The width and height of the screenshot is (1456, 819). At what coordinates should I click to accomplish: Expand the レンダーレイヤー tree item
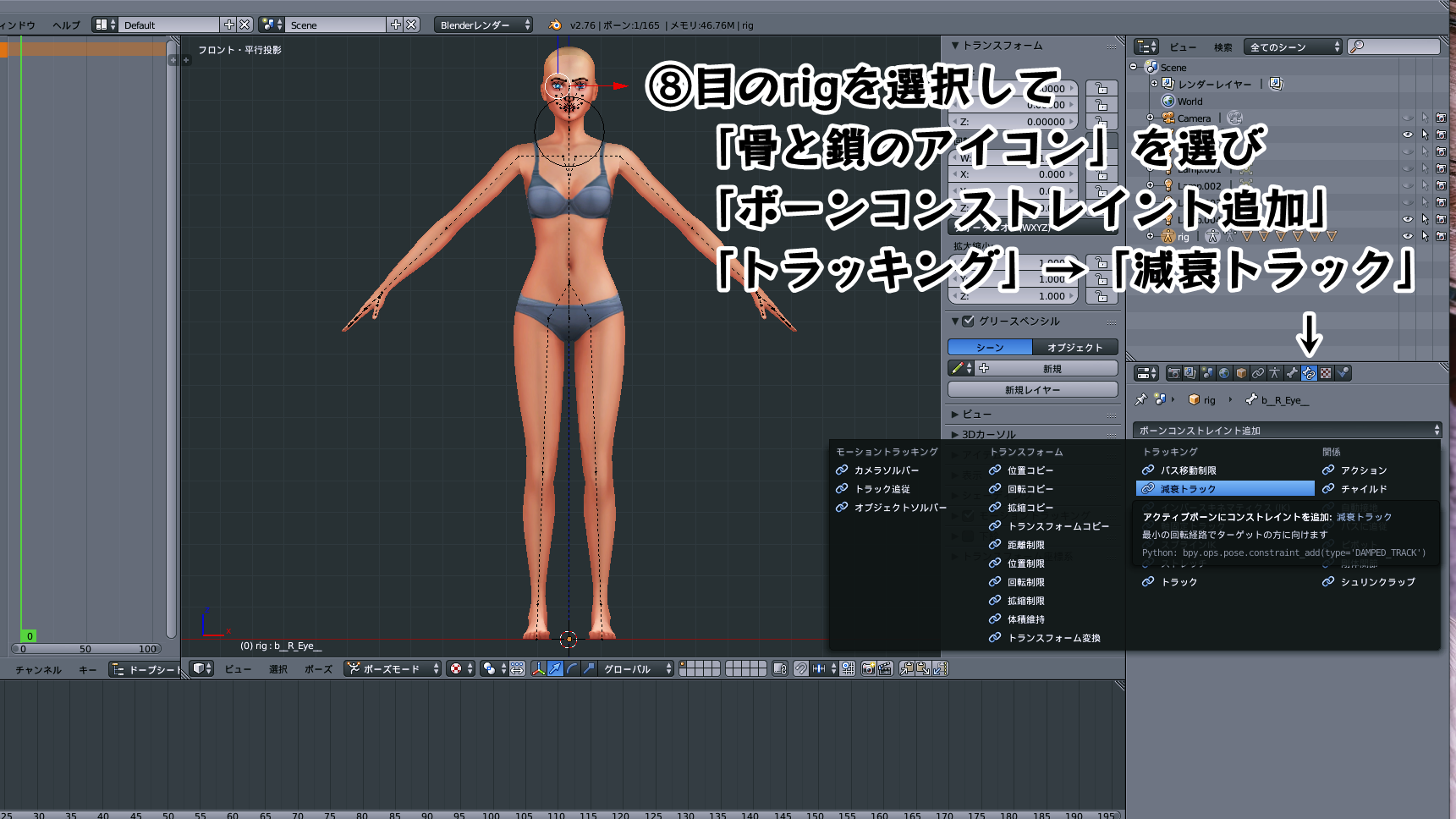point(1155,84)
